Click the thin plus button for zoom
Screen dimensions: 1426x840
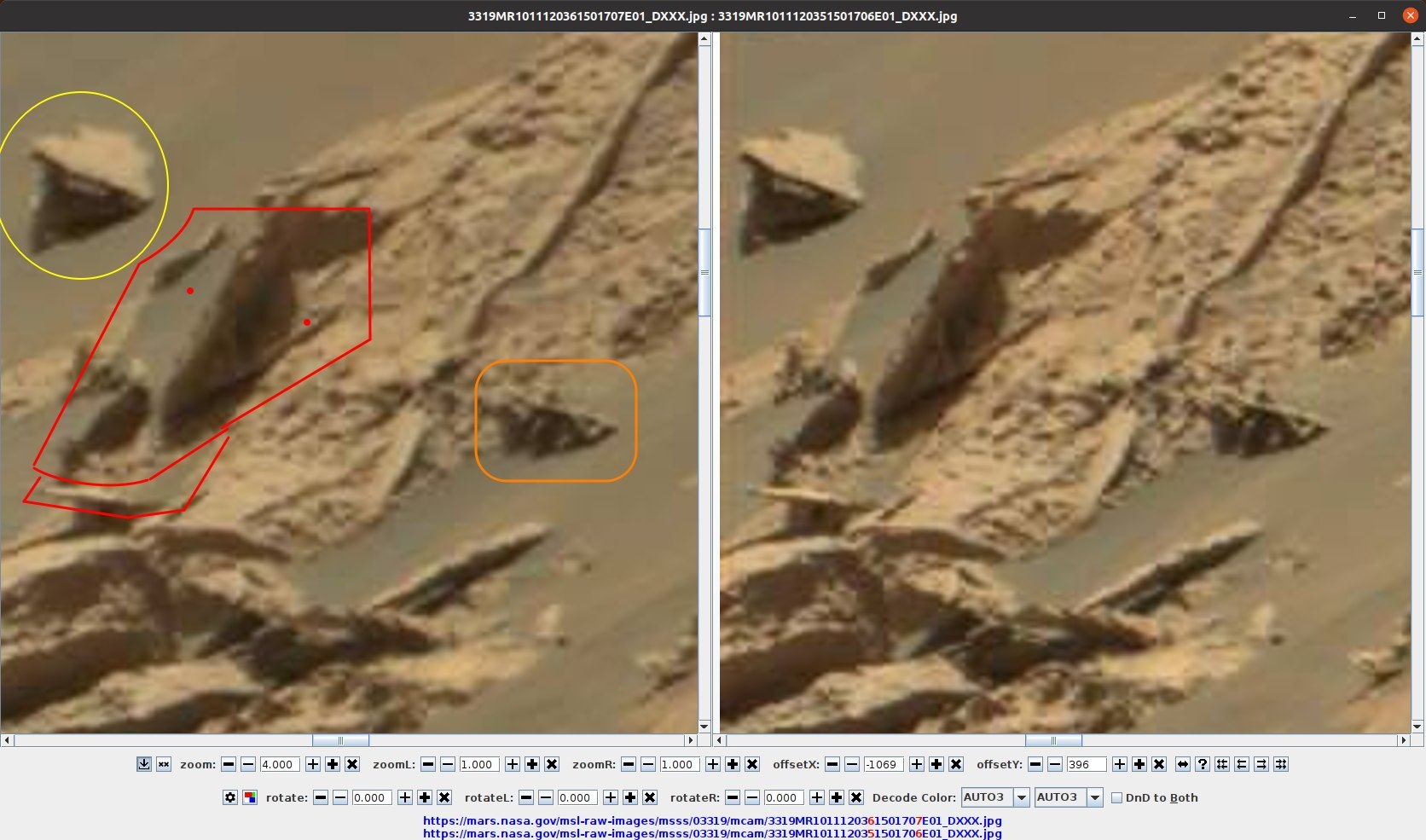(313, 764)
